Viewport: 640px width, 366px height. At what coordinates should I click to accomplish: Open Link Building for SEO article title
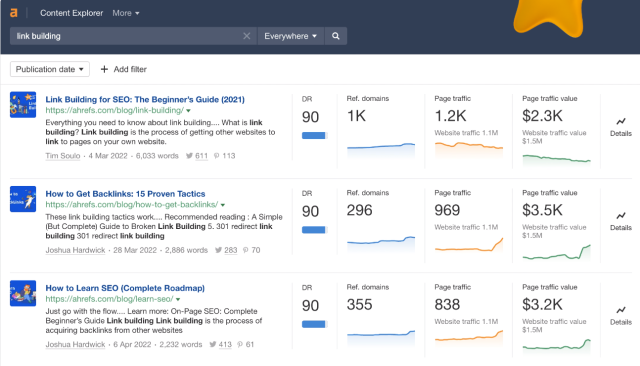point(145,99)
